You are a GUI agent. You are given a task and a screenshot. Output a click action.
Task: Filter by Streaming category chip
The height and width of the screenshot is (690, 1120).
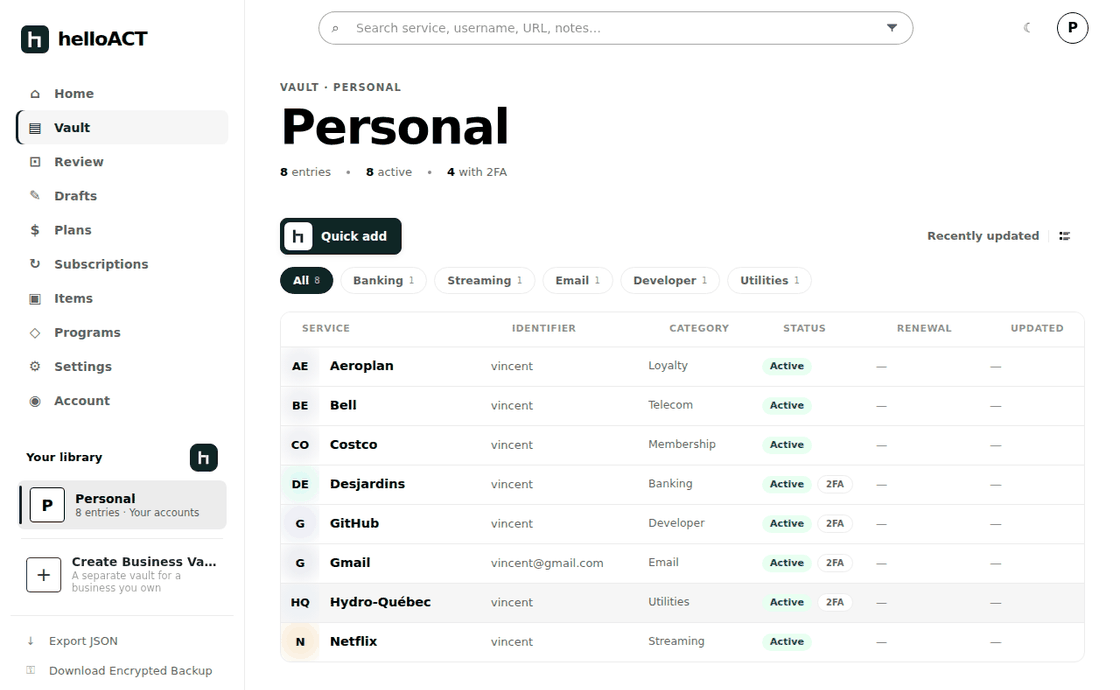click(x=484, y=281)
